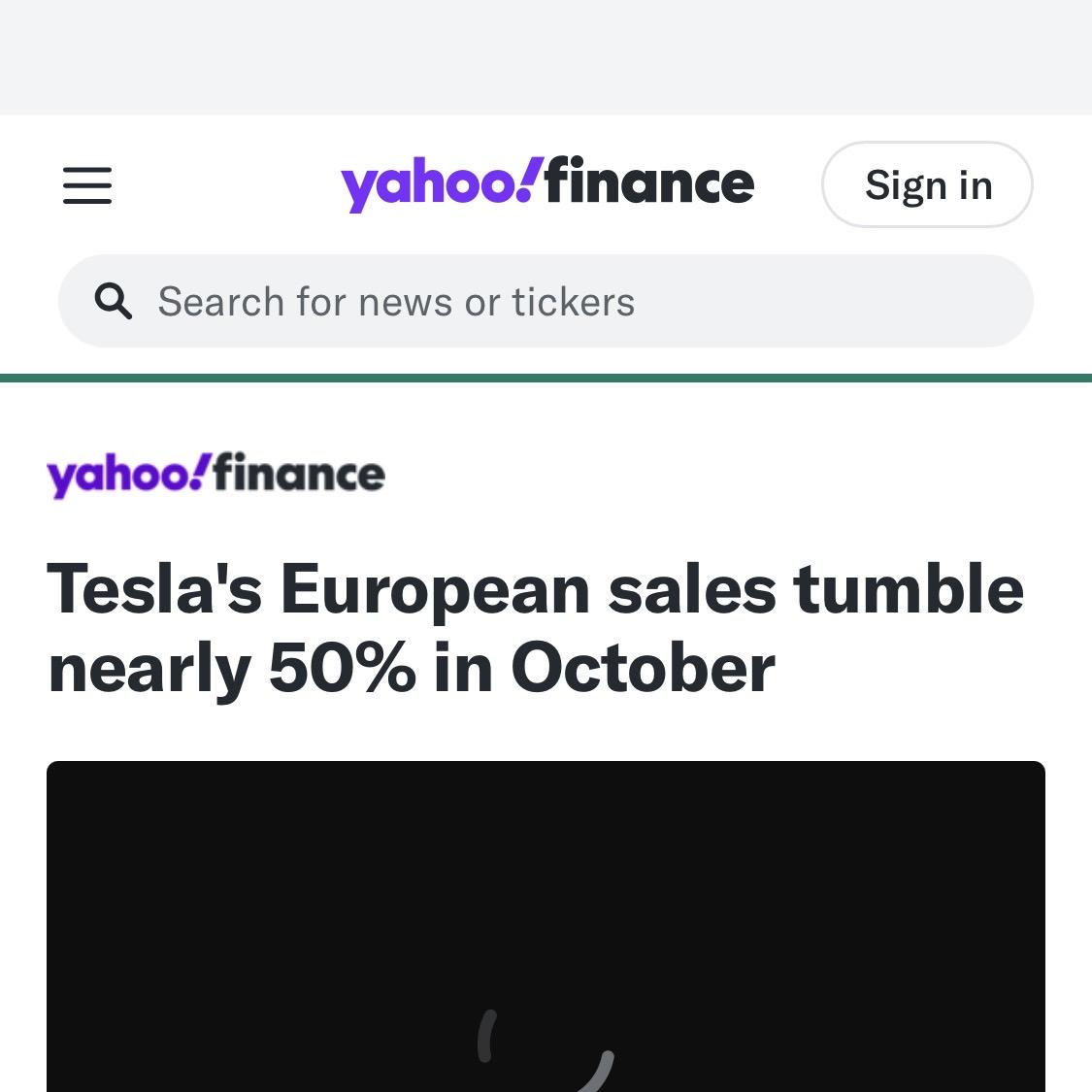The width and height of the screenshot is (1092, 1092).
Task: Click the green divider bar under search
Action: click(x=546, y=378)
